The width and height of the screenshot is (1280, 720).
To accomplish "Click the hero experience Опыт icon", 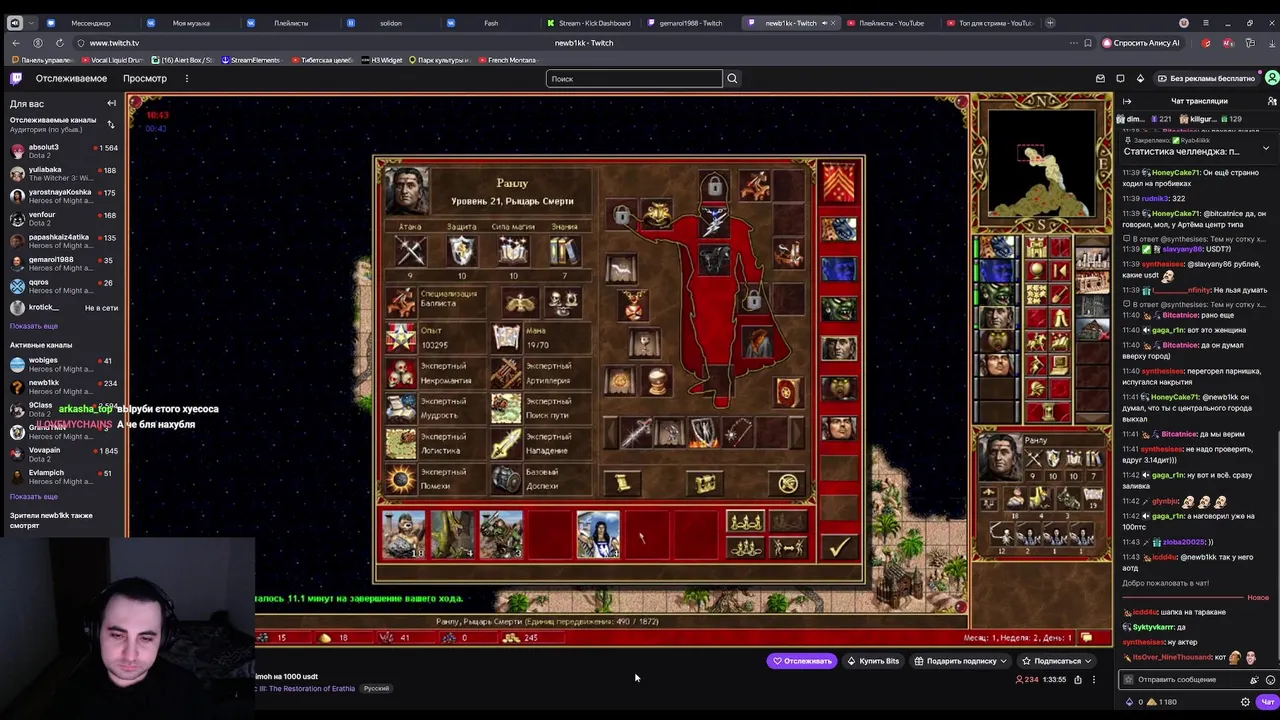I will pyautogui.click(x=401, y=338).
